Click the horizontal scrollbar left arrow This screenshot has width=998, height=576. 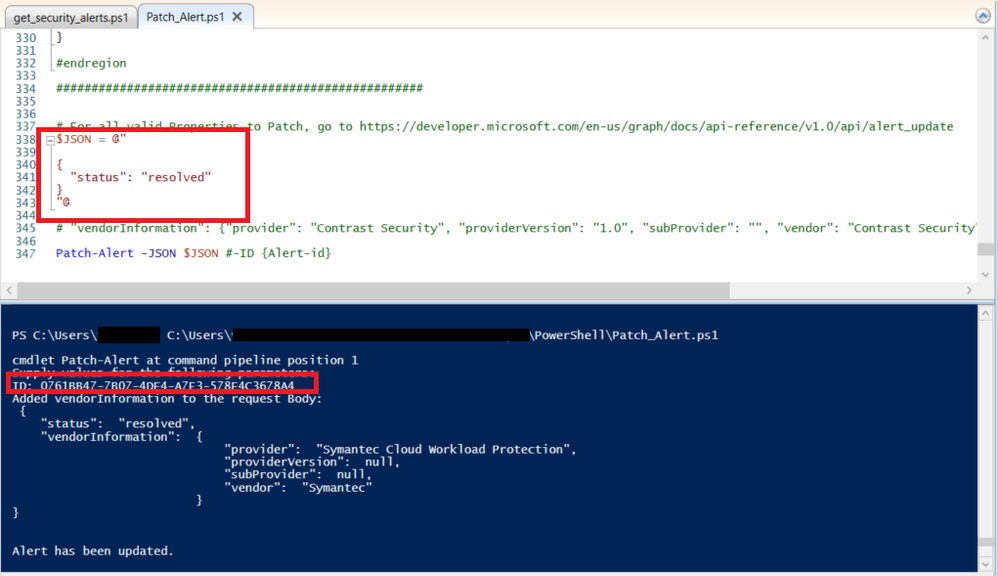click(x=9, y=290)
